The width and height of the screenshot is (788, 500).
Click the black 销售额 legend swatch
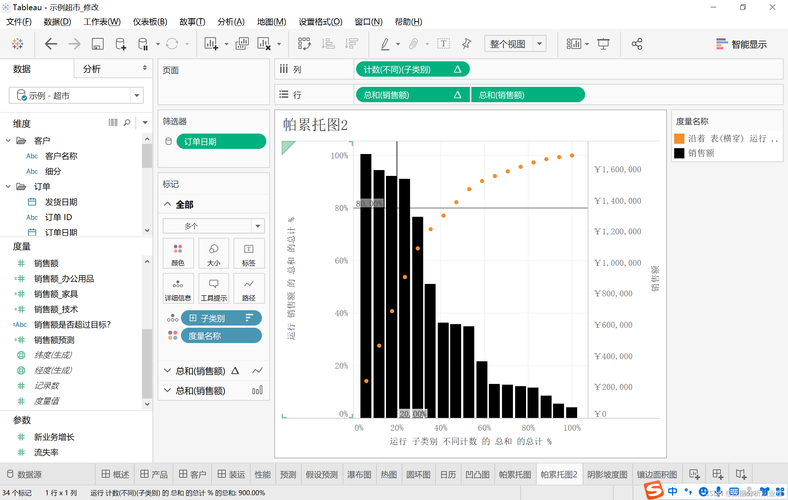point(679,153)
